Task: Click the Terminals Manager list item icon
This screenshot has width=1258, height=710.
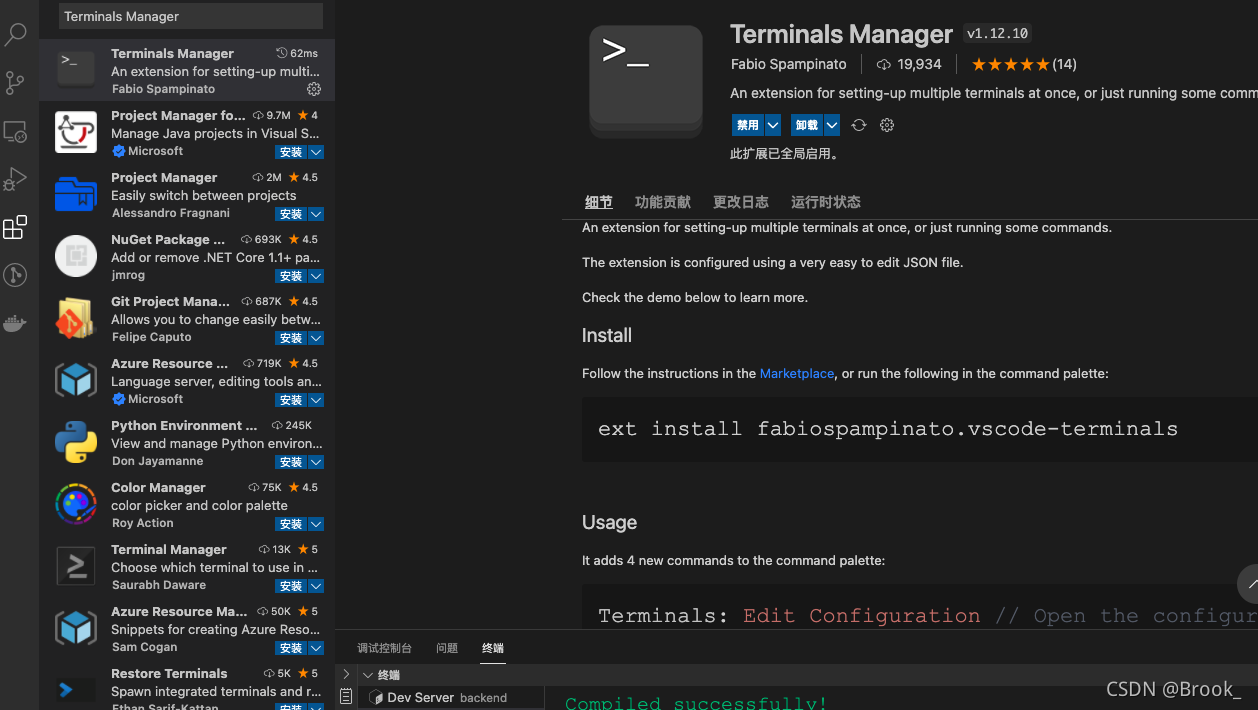Action: (76, 70)
